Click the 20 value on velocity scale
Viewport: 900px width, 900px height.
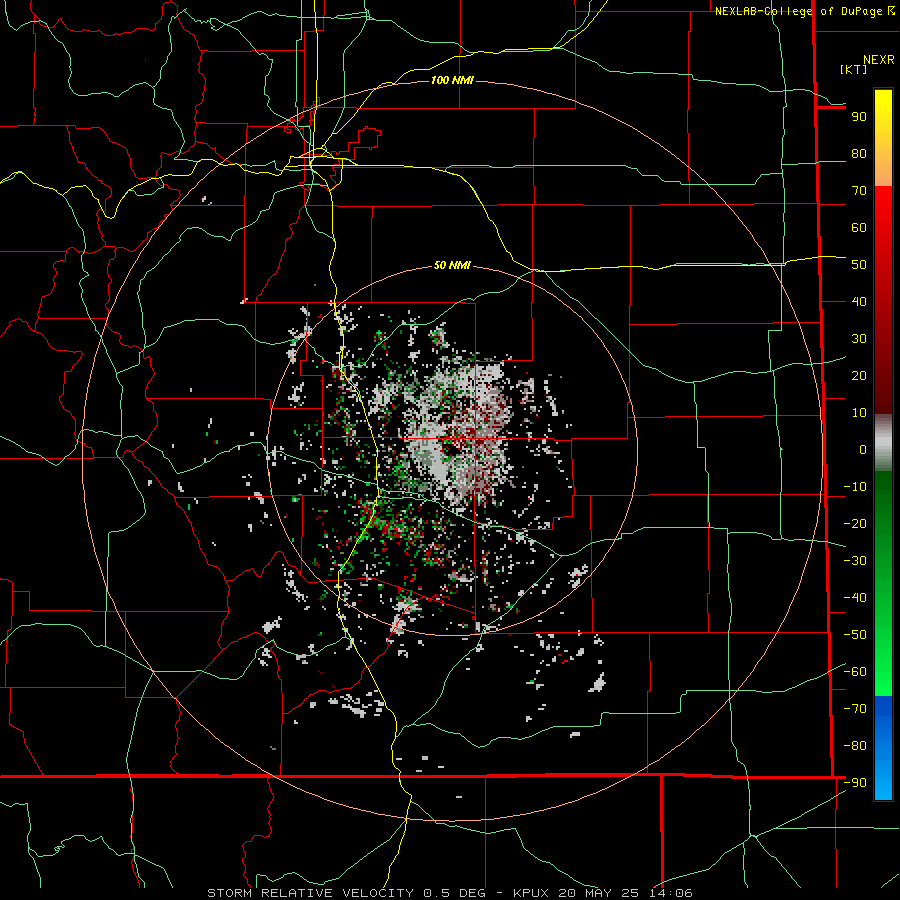coord(859,375)
